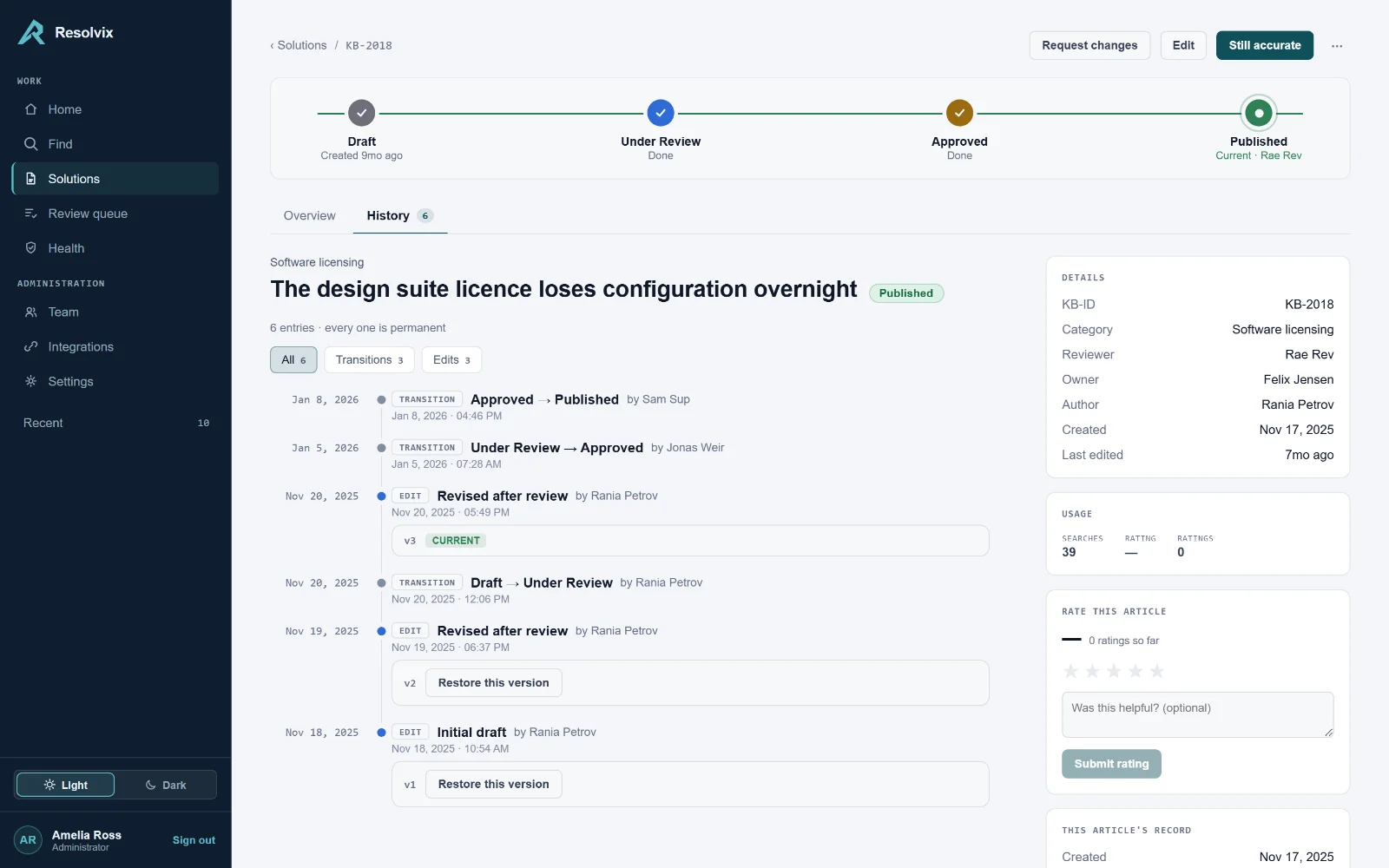Open Find via its magnifier icon
The height and width of the screenshot is (868, 1389).
pos(31,144)
